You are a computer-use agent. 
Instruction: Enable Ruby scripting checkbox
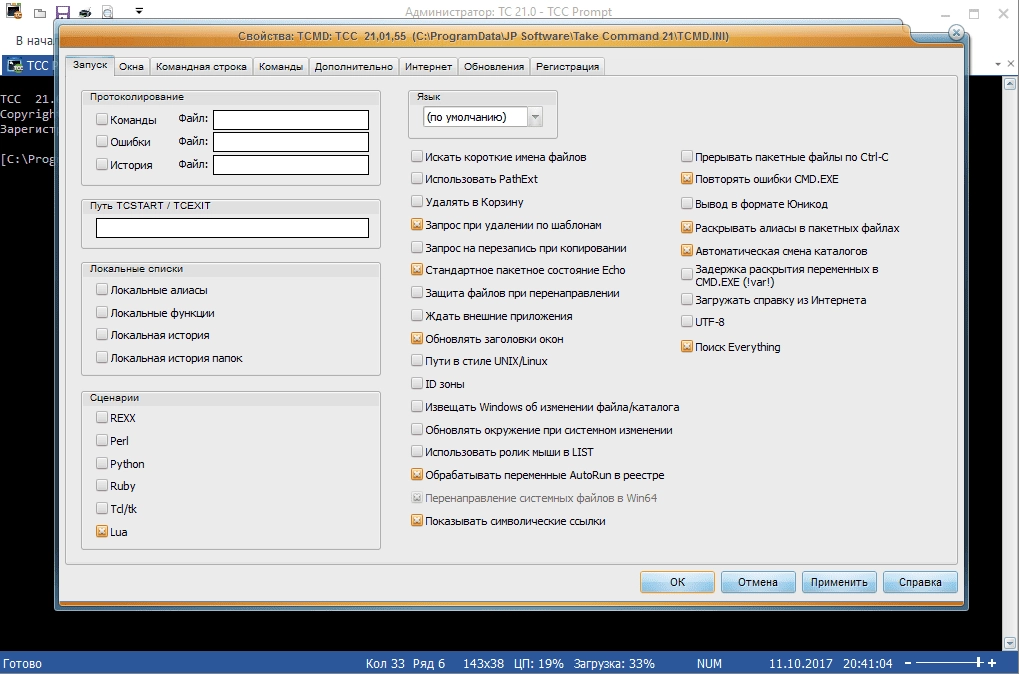click(x=102, y=486)
